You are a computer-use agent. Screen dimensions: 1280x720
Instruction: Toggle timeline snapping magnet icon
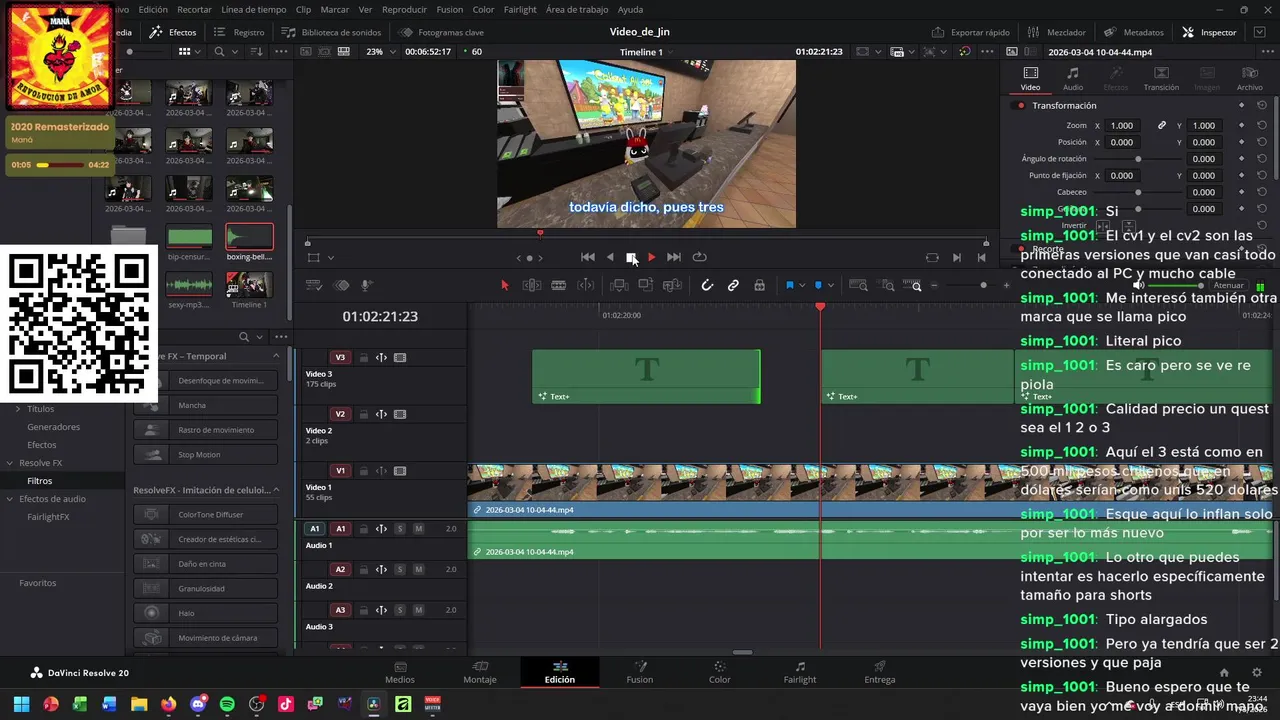click(x=707, y=286)
